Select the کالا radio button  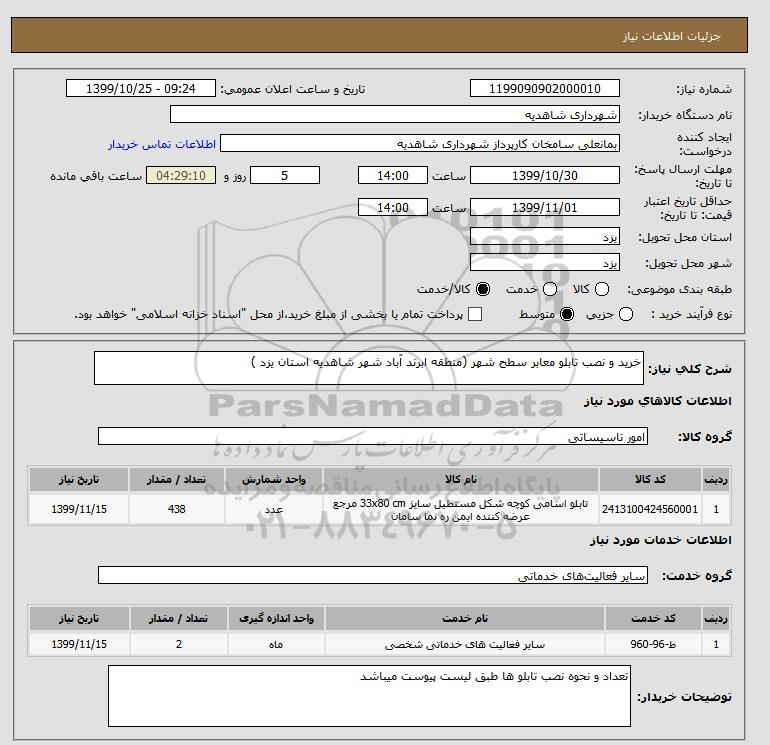(x=602, y=289)
